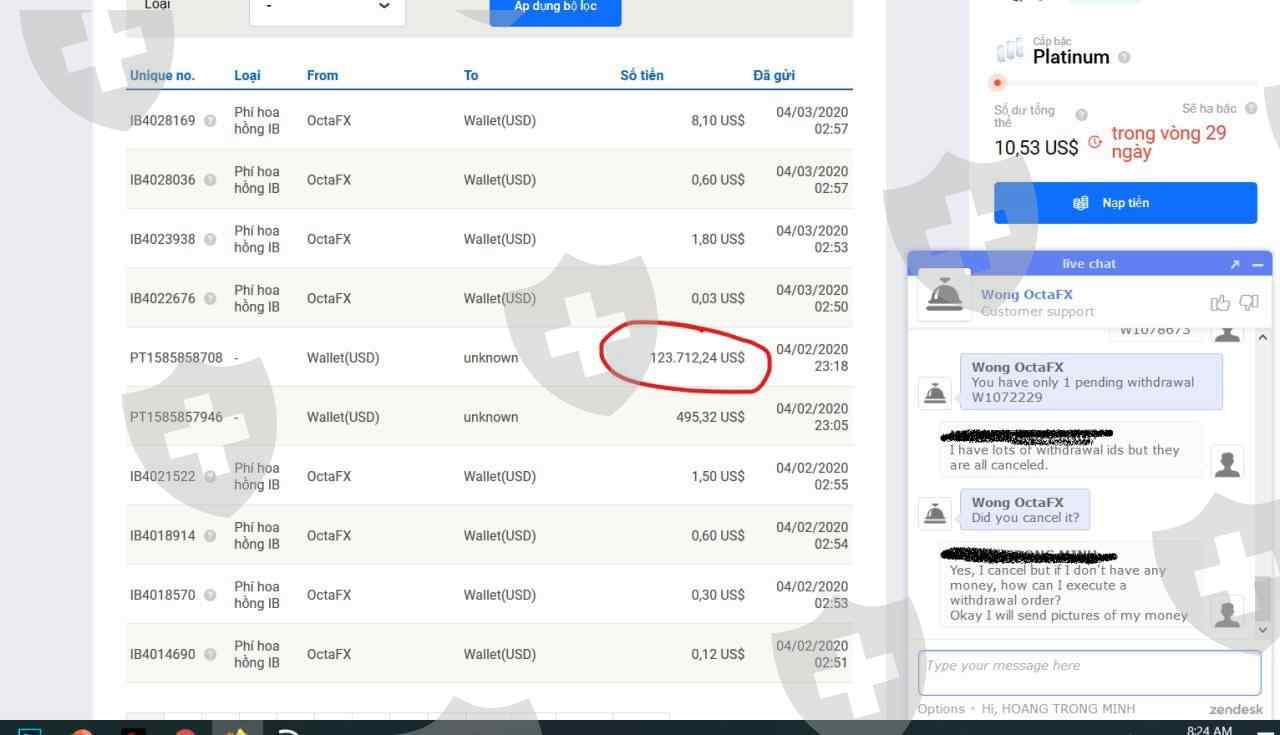
Task: Click the Nạp tiền deposit button
Action: pos(1125,203)
